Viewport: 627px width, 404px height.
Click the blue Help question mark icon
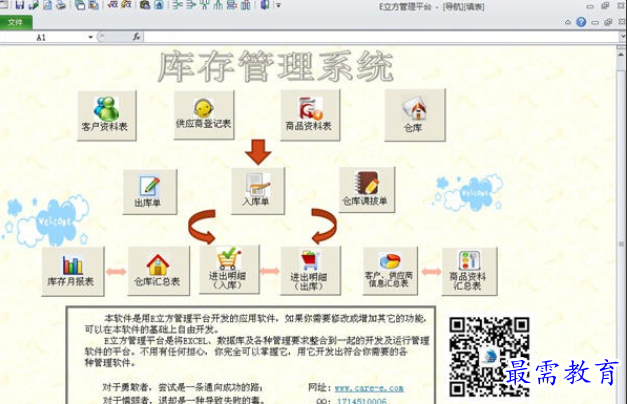[581, 22]
